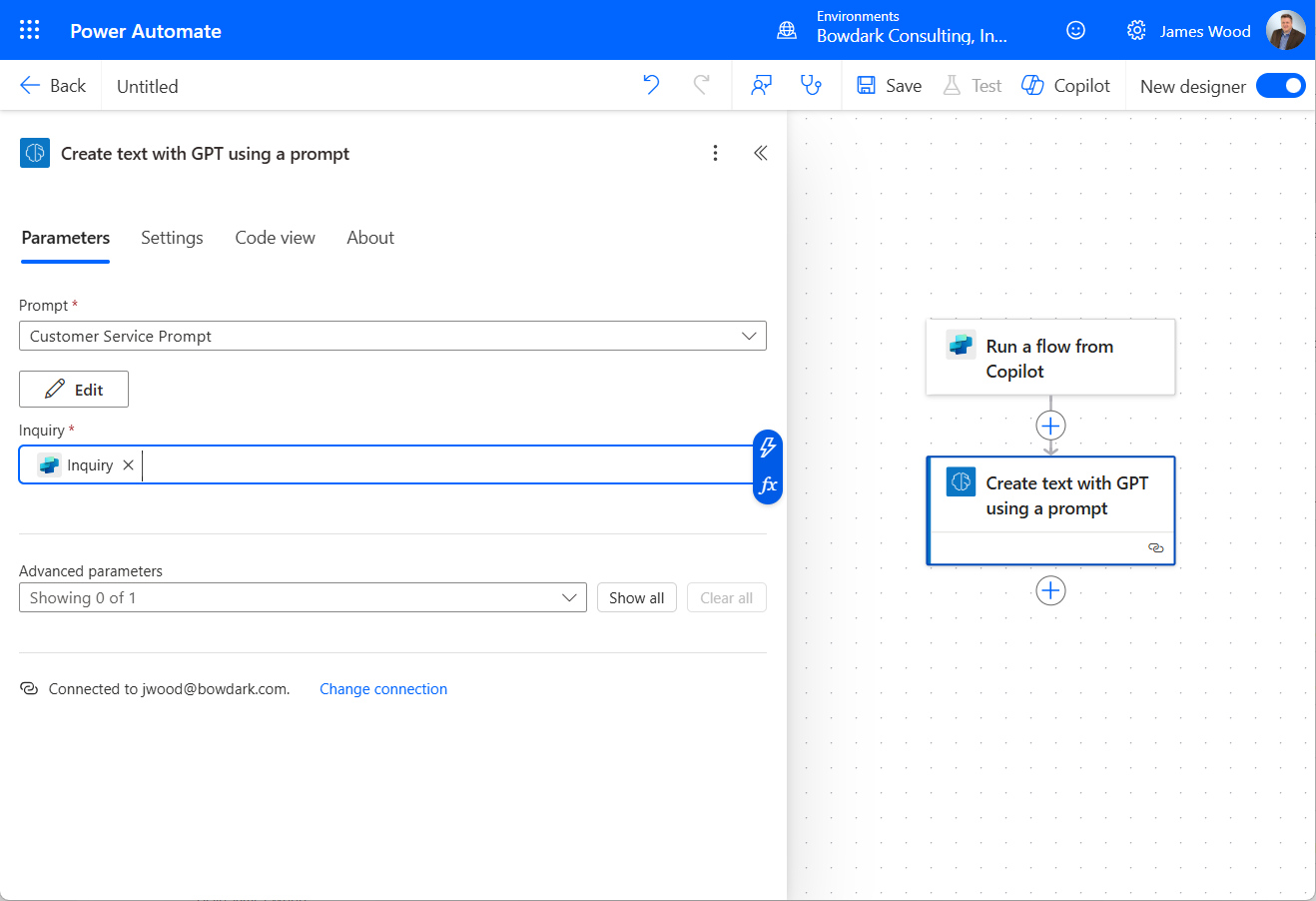Screen dimensions: 1316x901
Task: Add a step between the two flow cards
Action: [1050, 426]
